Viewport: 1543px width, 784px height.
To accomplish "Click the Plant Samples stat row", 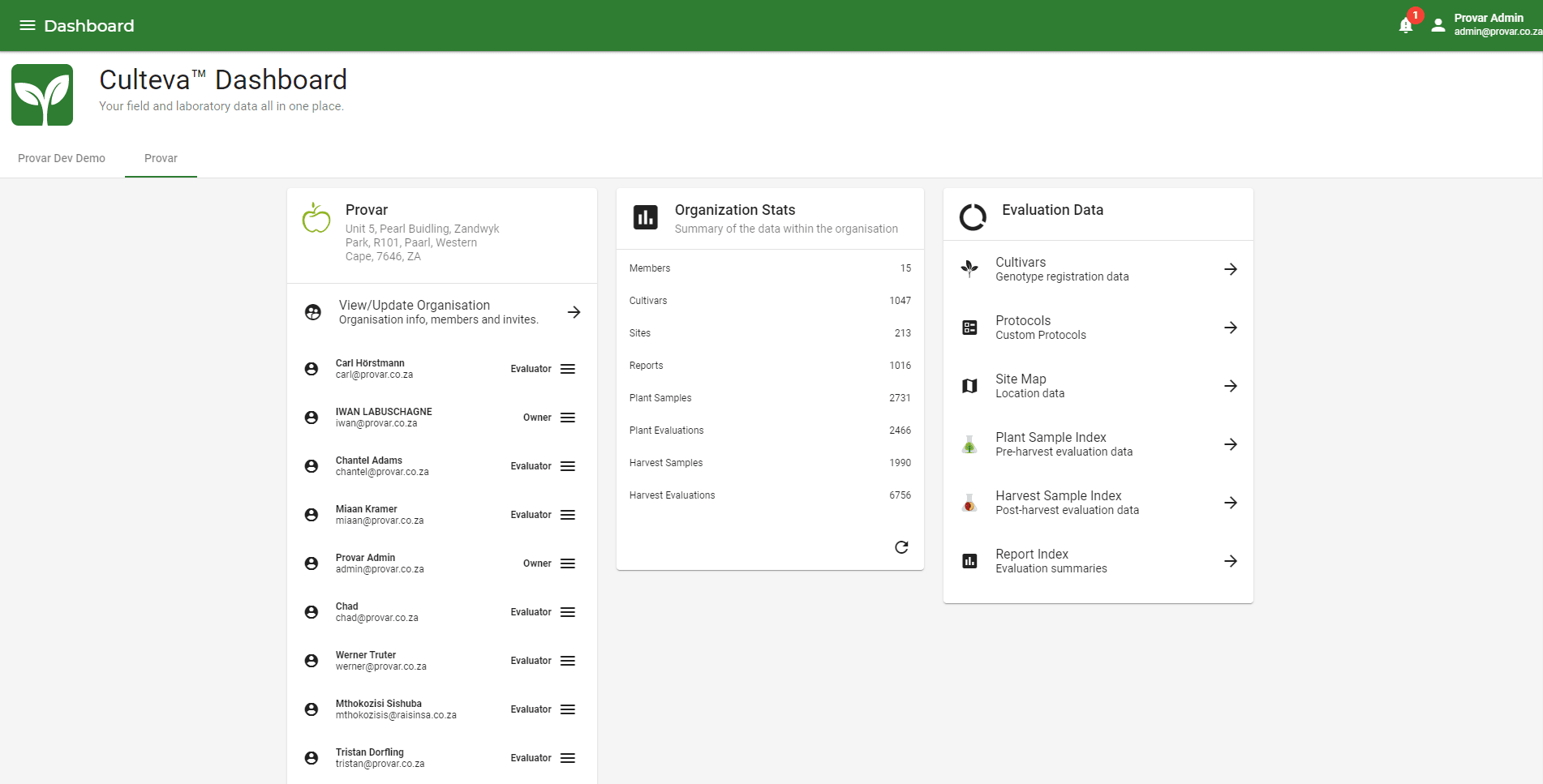I will click(x=770, y=398).
